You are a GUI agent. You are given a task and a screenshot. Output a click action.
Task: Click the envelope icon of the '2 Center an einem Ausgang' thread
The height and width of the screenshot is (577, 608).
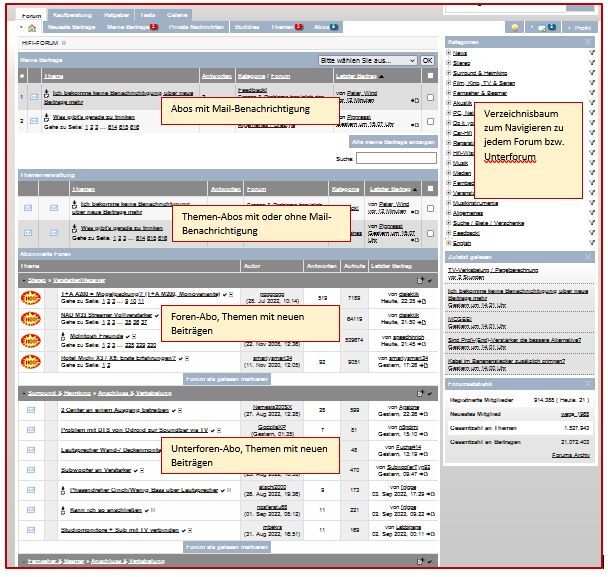(x=31, y=410)
